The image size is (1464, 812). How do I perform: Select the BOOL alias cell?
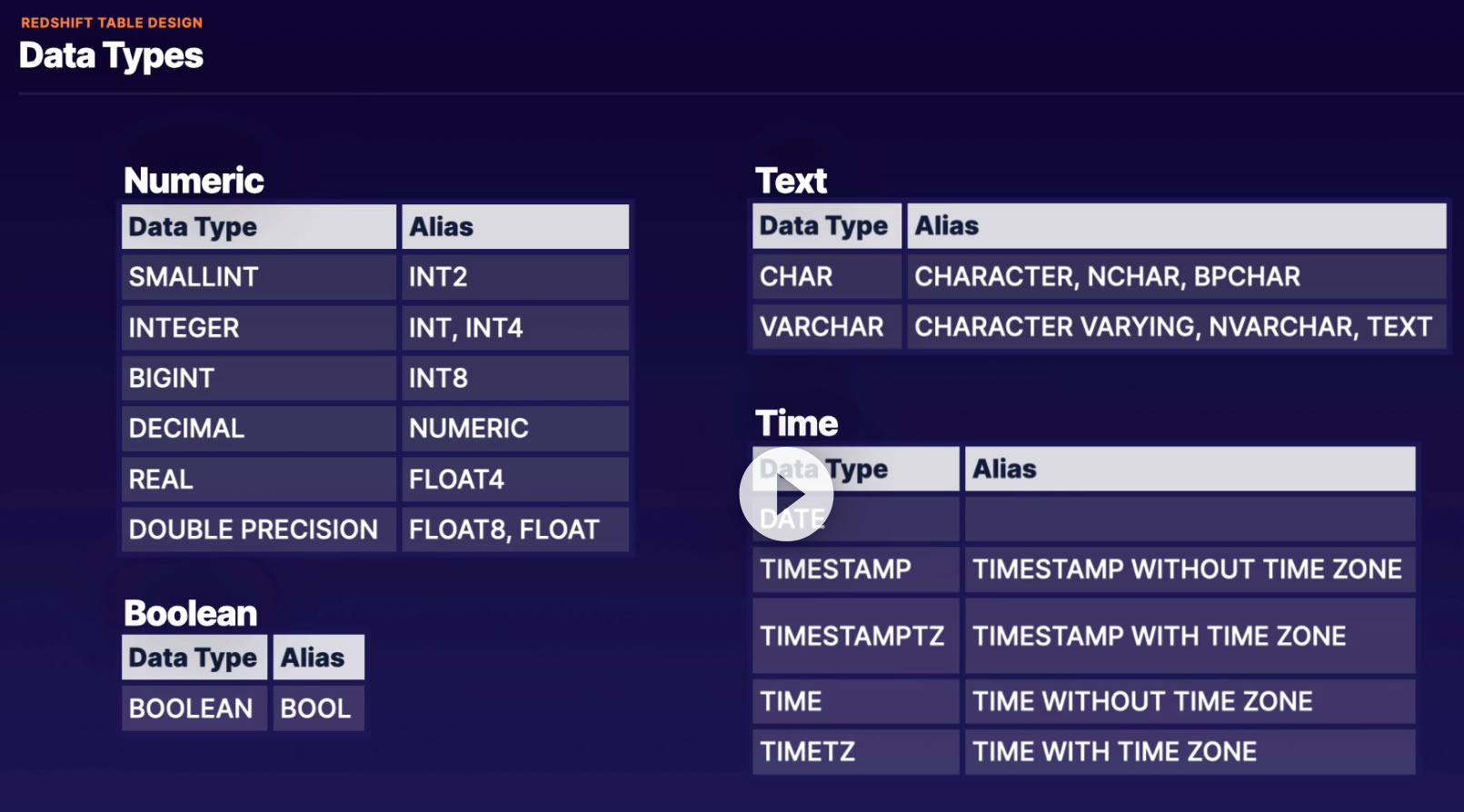click(x=317, y=708)
